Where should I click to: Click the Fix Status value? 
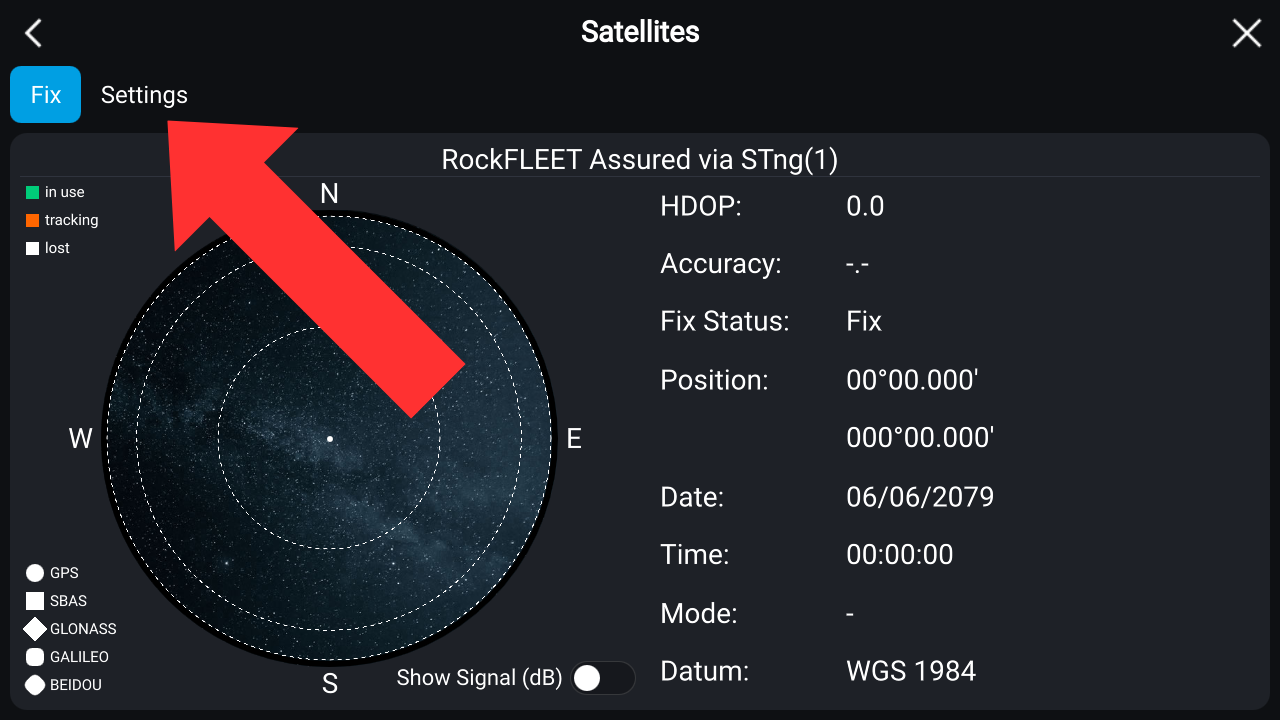click(864, 322)
